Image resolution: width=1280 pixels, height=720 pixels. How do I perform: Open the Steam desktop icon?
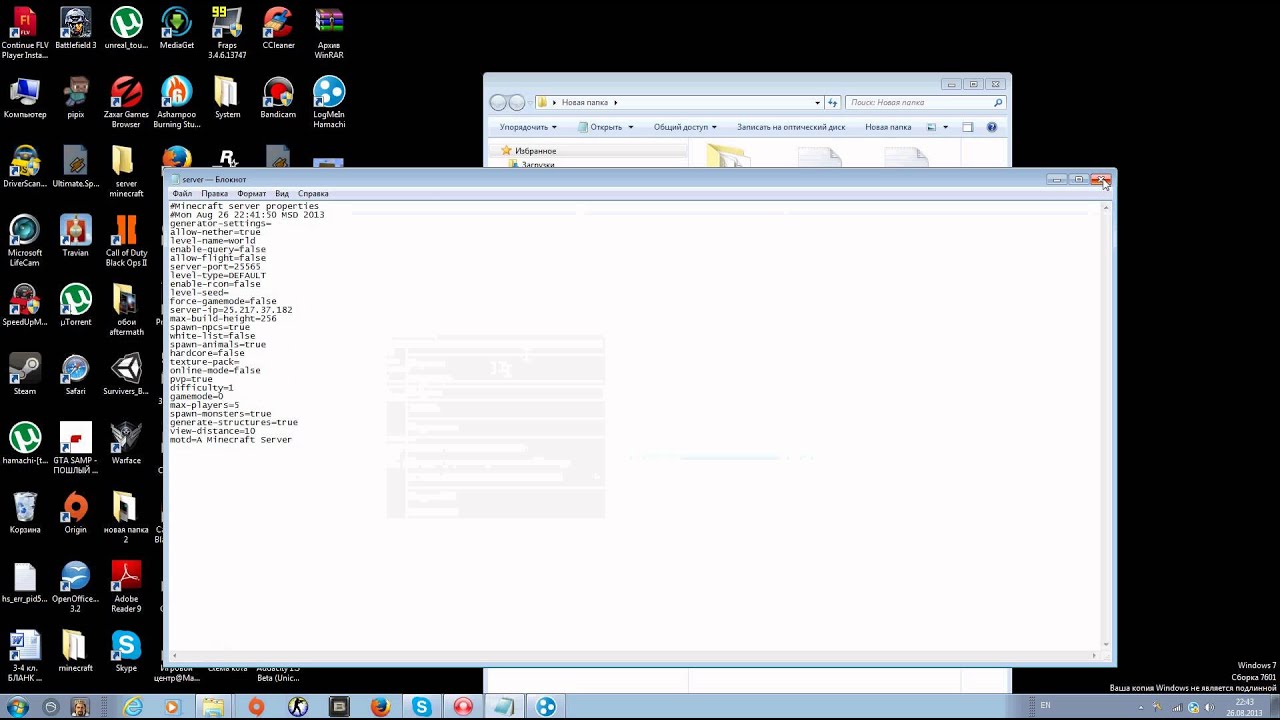(x=25, y=375)
